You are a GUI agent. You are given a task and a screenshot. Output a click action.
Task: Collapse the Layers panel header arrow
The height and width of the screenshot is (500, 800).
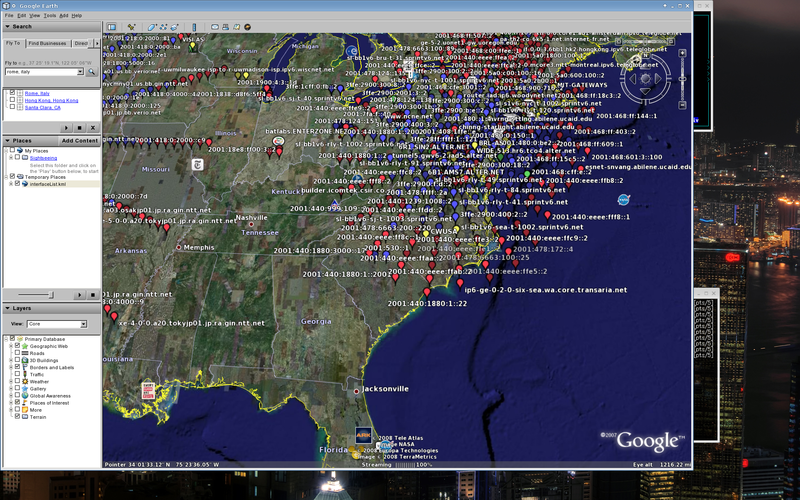pyautogui.click(x=8, y=308)
